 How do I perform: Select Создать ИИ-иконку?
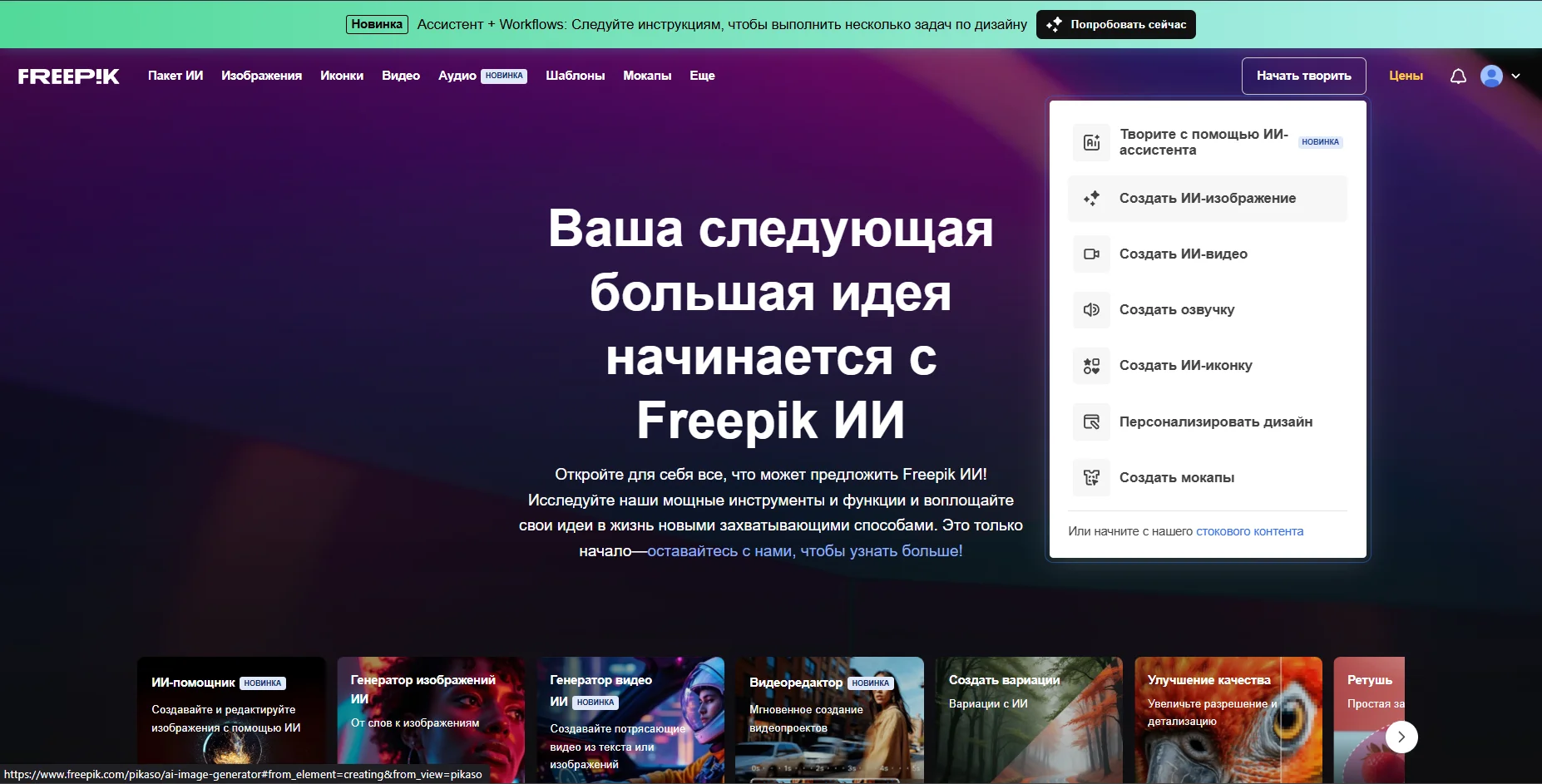[1208, 365]
